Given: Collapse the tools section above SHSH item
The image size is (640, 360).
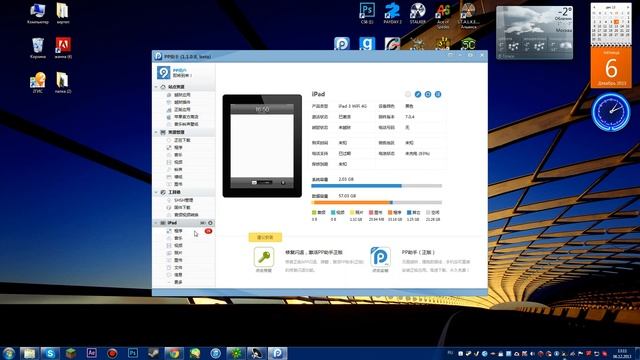Looking at the screenshot, I should (x=156, y=192).
